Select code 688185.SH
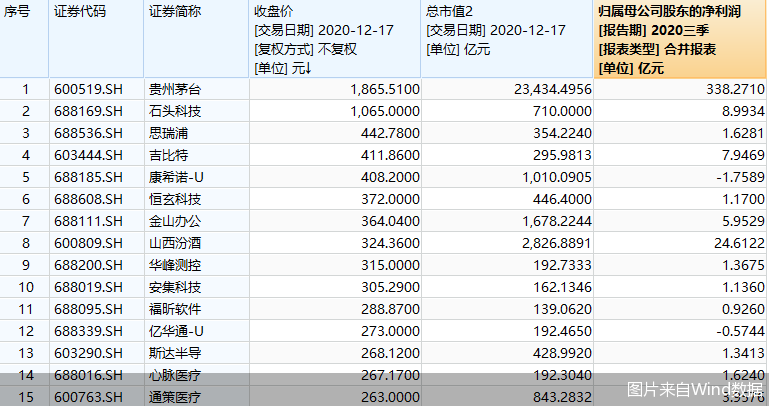Viewport: 769px width, 406px height. pyautogui.click(x=88, y=177)
